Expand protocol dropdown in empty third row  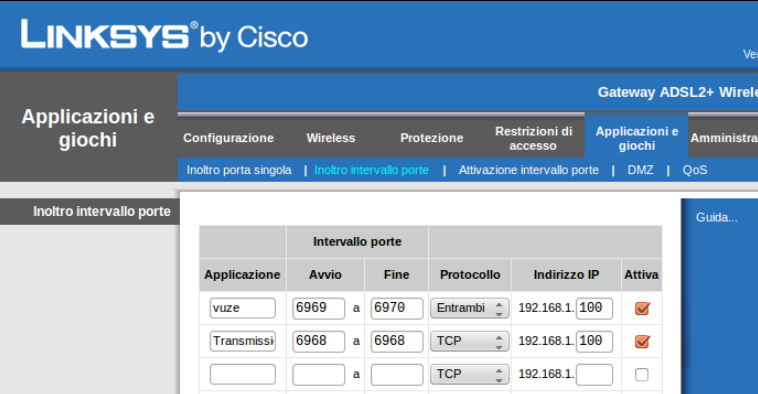click(469, 374)
